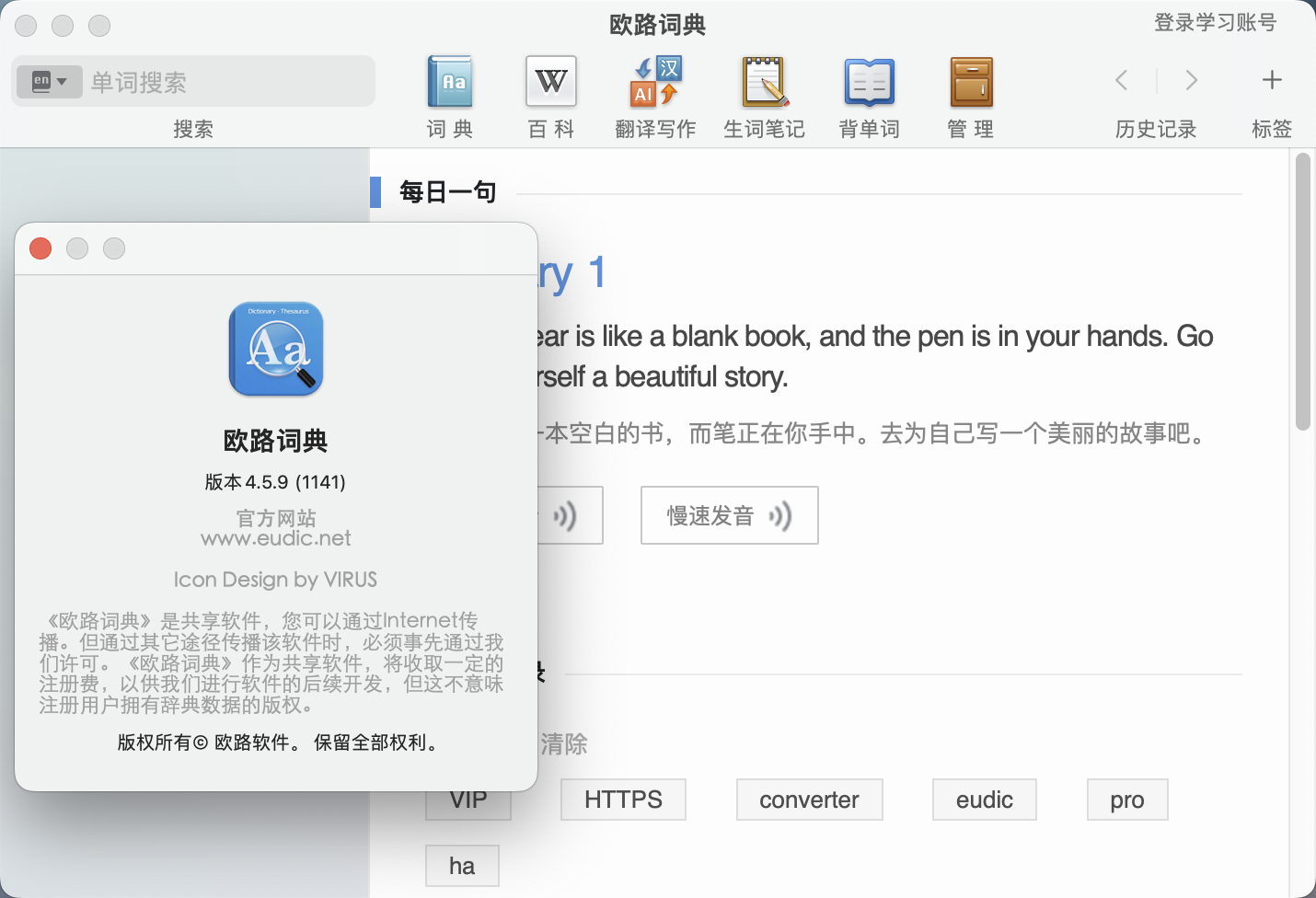Image resolution: width=1316 pixels, height=898 pixels.
Task: Add a new tab with plus icon
Action: (x=1272, y=80)
